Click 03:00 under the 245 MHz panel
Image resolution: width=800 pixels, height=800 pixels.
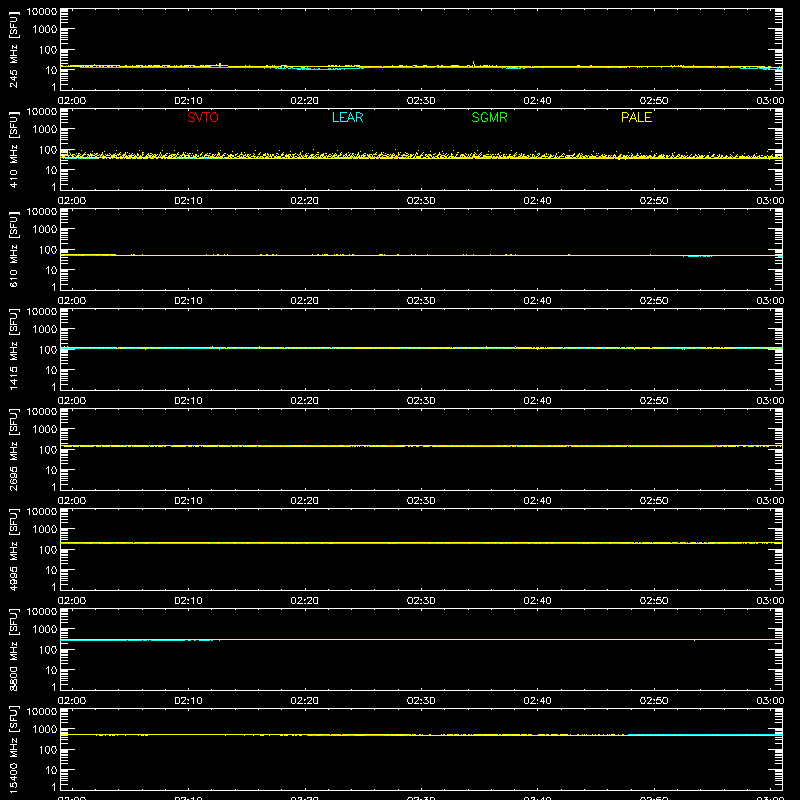point(770,101)
